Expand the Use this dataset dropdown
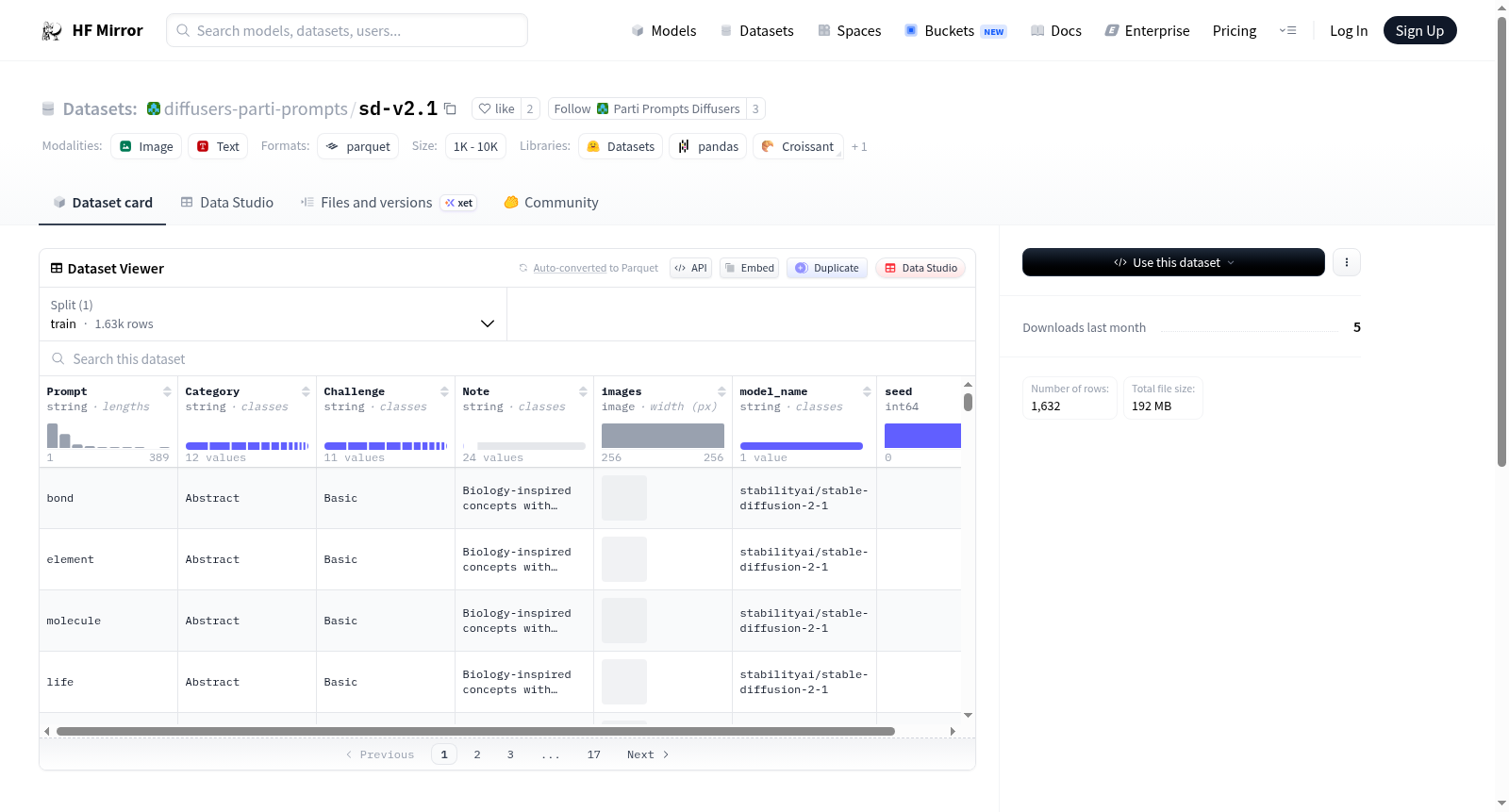Image resolution: width=1509 pixels, height=812 pixels. coord(1173,262)
